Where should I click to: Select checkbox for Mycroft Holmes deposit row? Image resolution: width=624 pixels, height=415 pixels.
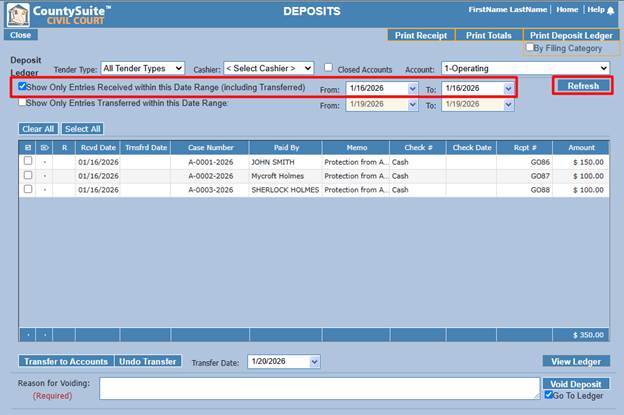tap(28, 175)
